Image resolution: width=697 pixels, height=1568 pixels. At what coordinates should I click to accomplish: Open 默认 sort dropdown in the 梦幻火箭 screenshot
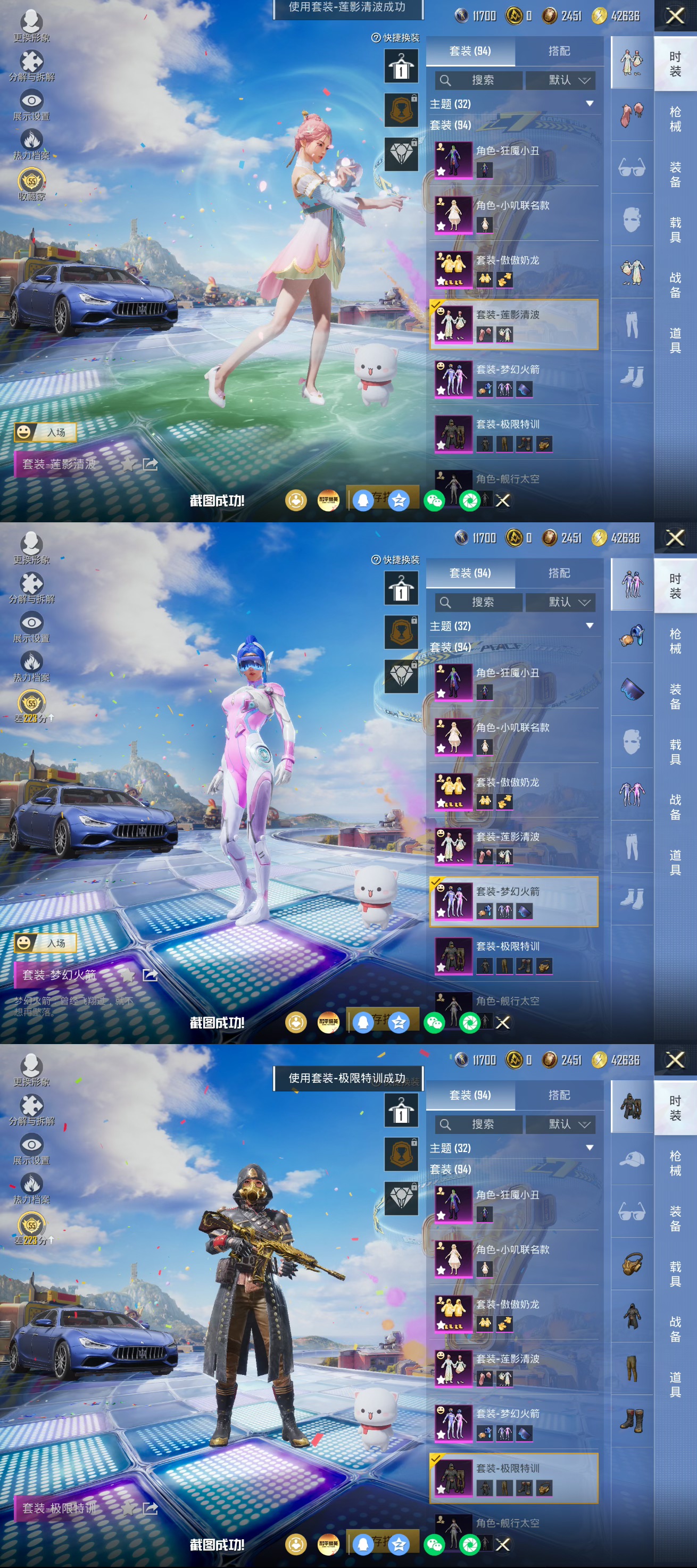click(560, 603)
